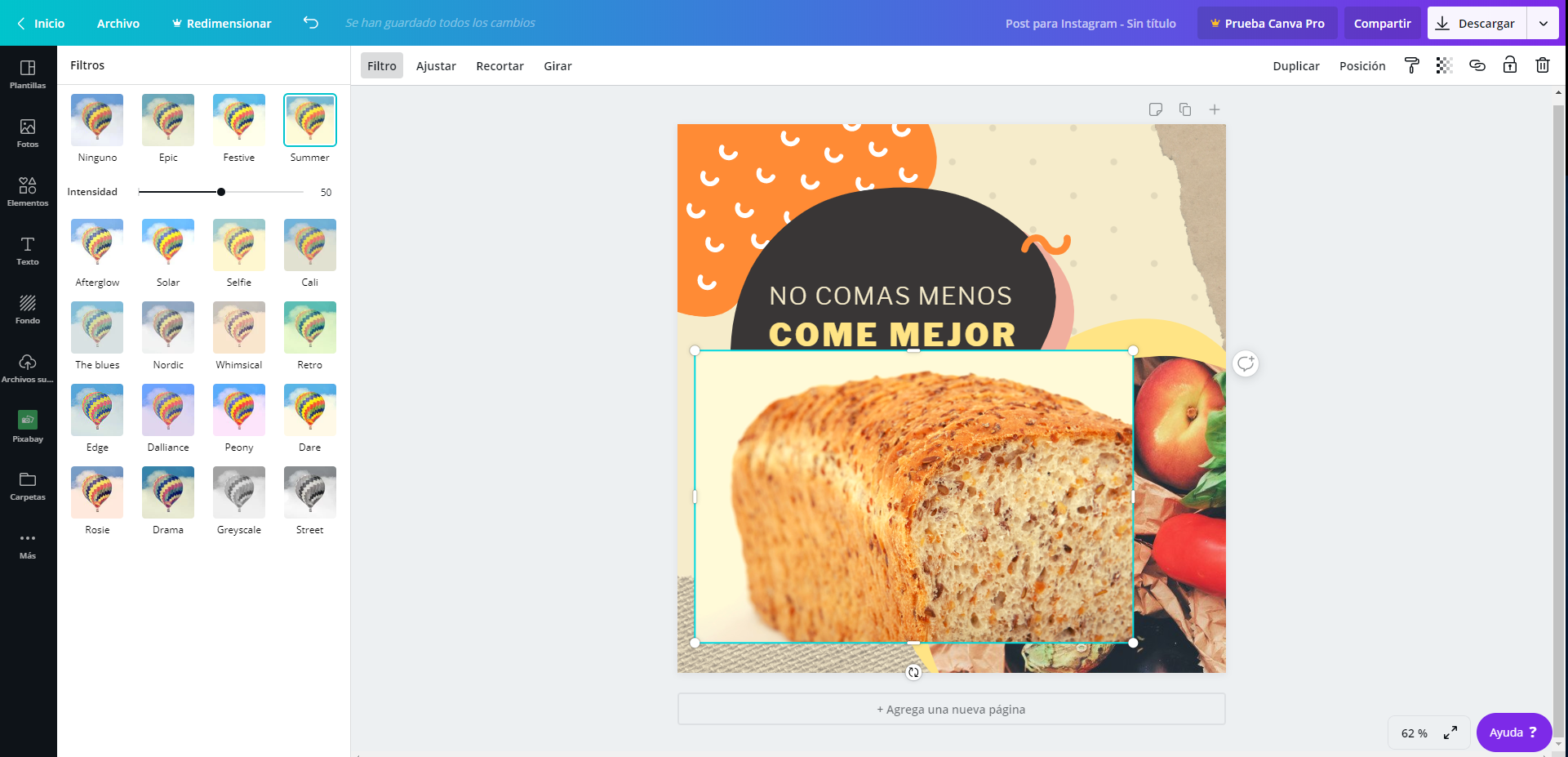Open the Fondo sidebar panel
Viewport: 1568px width, 757px height.
[x=28, y=309]
